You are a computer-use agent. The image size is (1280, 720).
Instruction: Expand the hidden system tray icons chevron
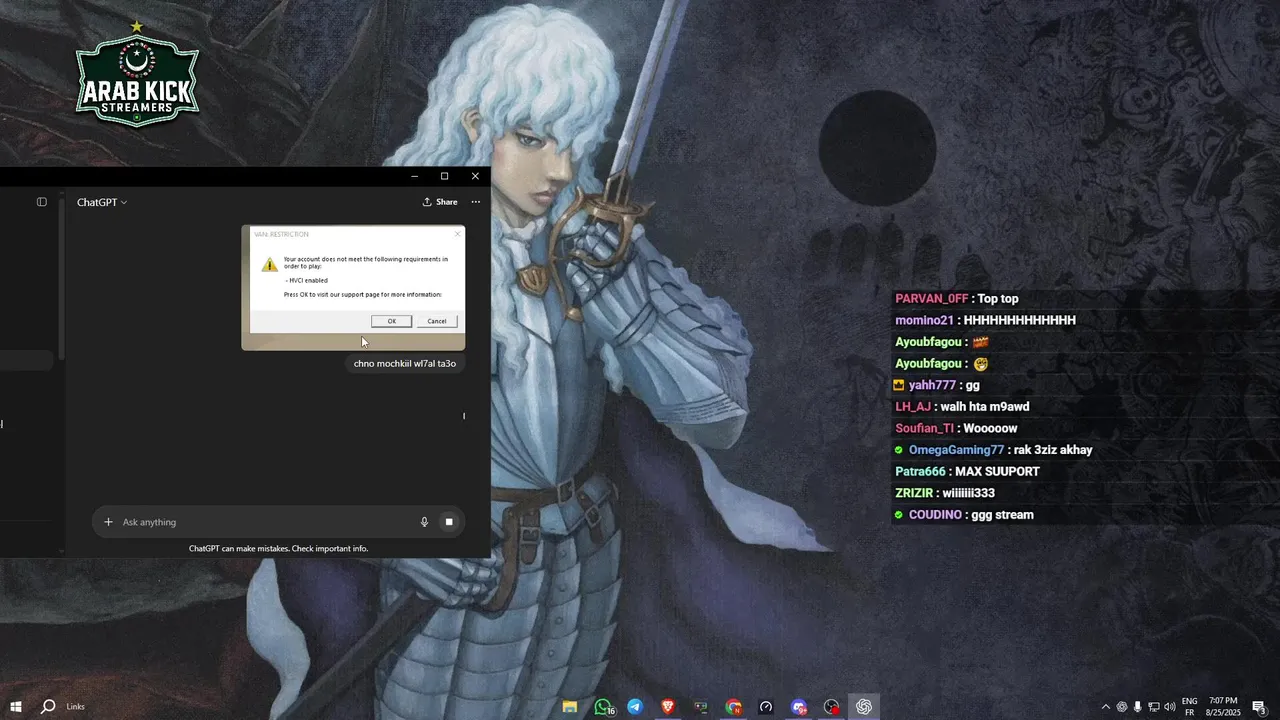(x=1106, y=707)
